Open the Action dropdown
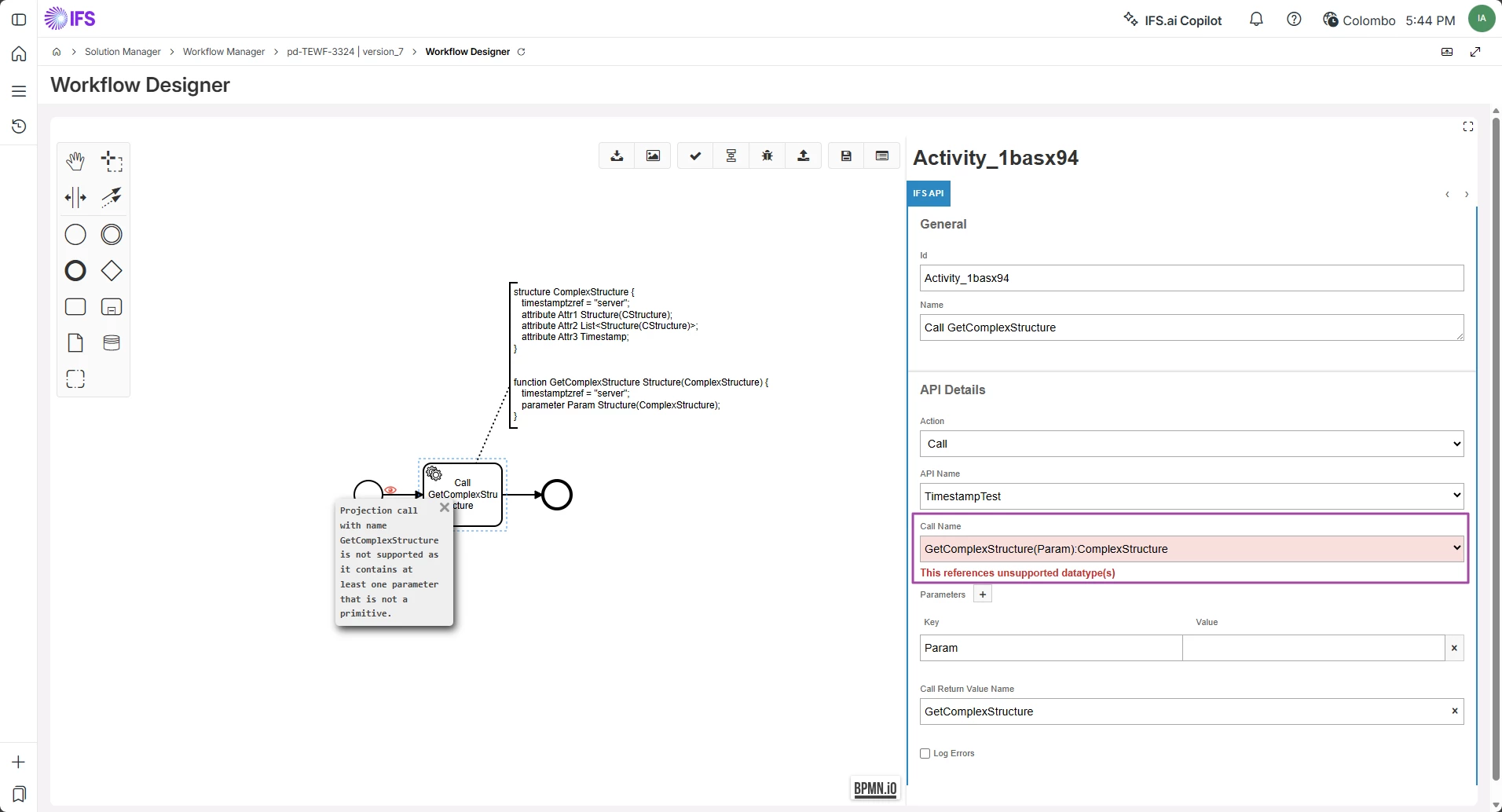1502x812 pixels. coord(1192,444)
